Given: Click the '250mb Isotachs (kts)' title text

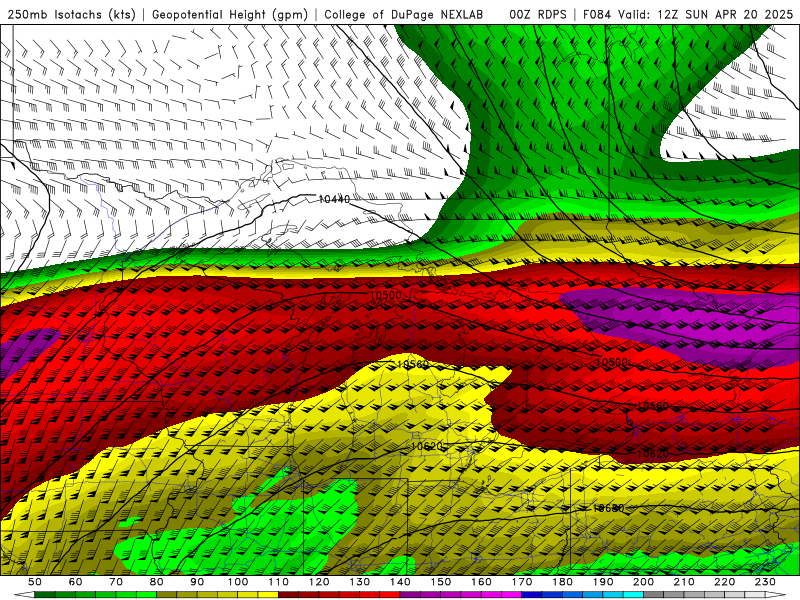Looking at the screenshot, I should tap(71, 15).
